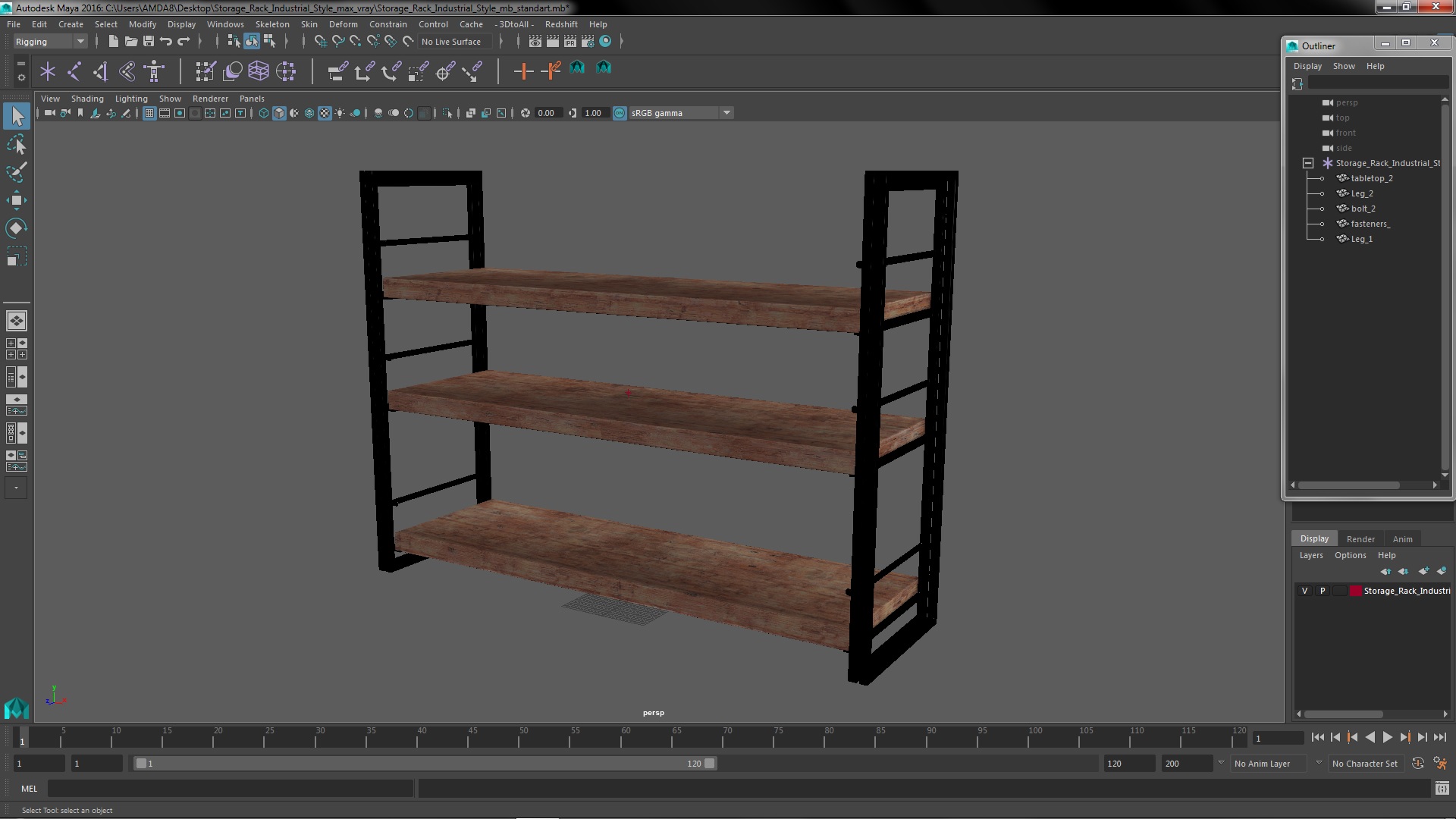Play animation backward
This screenshot has height=819, width=1456.
pos(1370,737)
